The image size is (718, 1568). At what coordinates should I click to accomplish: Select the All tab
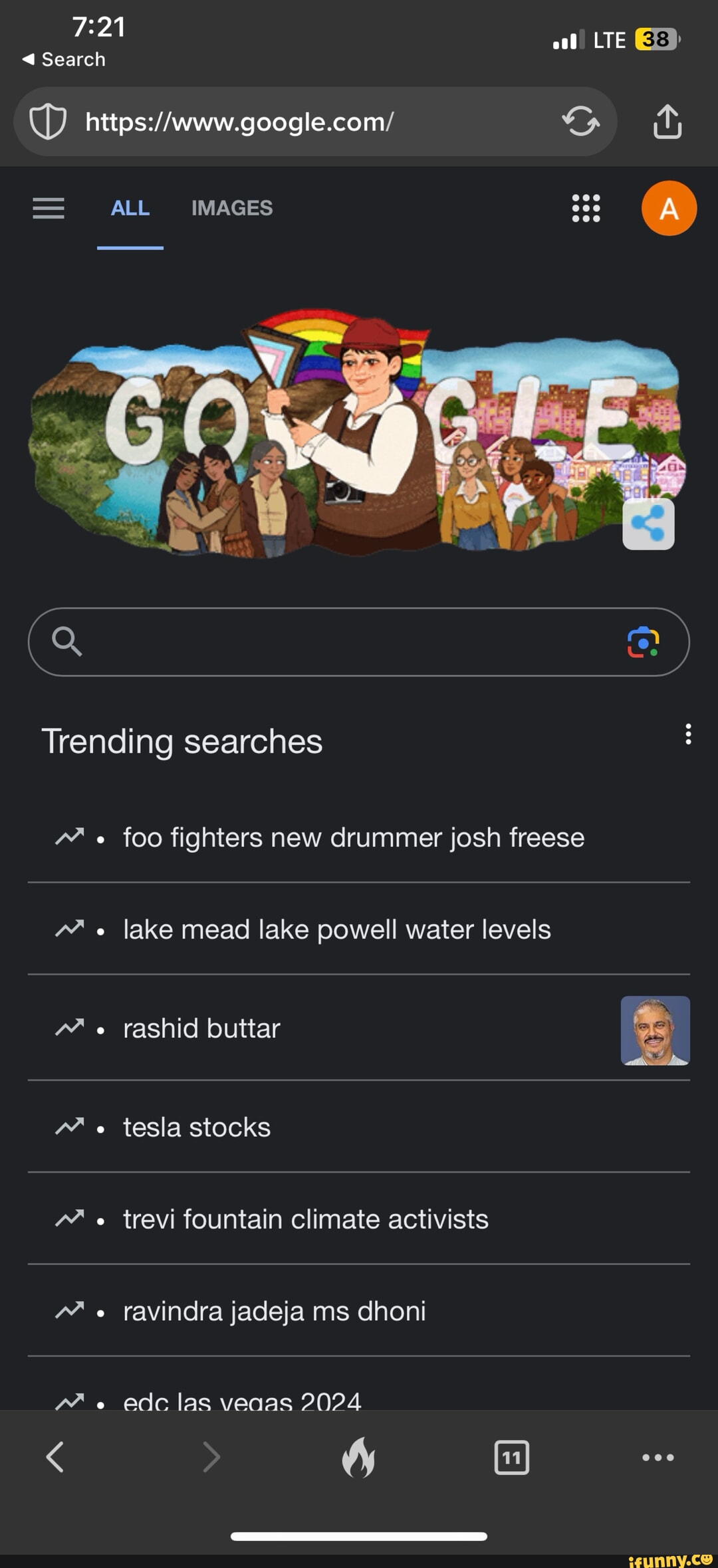130,208
